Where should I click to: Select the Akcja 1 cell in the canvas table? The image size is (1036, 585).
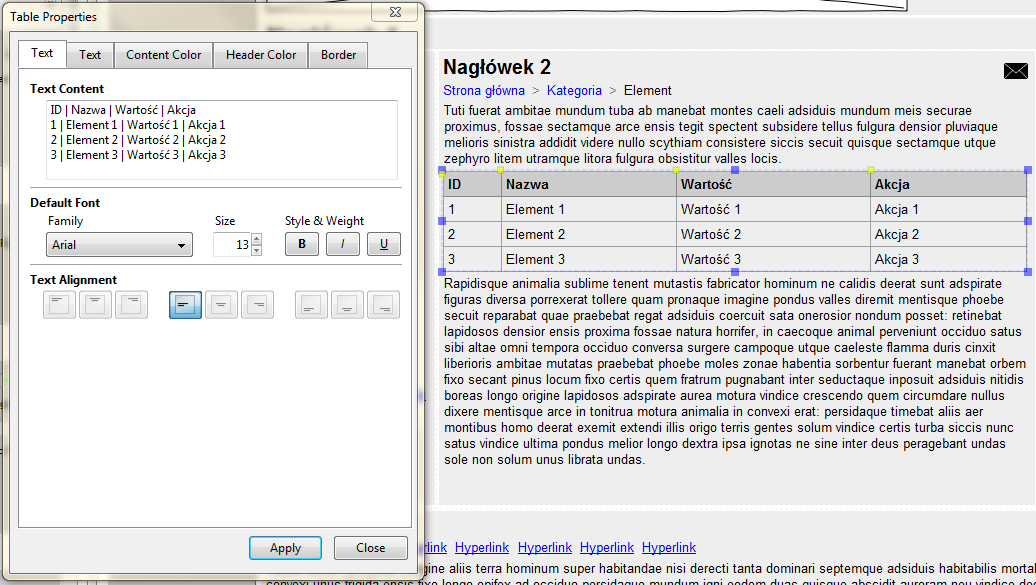point(948,210)
